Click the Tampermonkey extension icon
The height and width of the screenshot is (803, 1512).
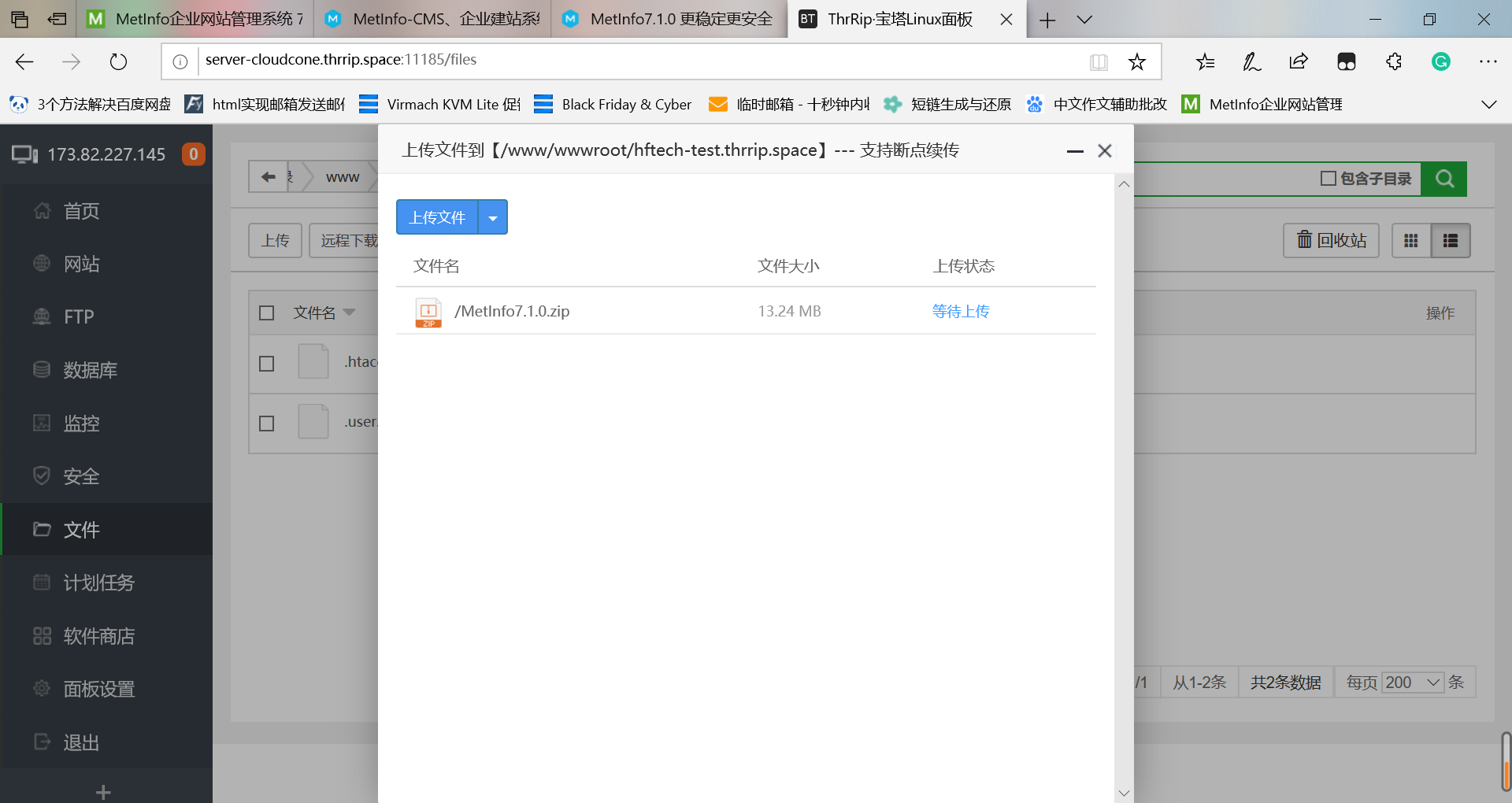tap(1347, 61)
